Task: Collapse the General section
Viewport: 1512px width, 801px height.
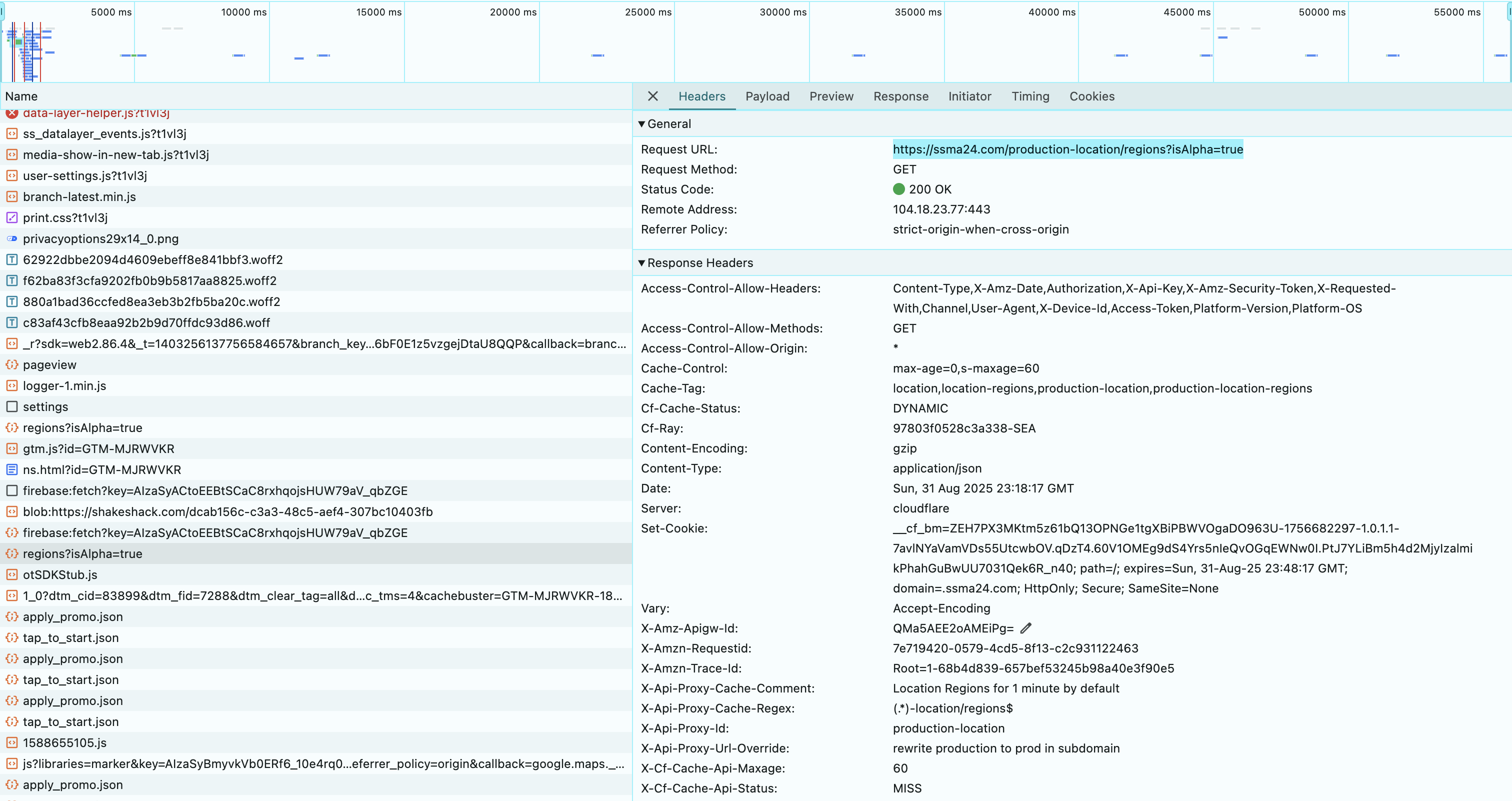Action: coord(641,124)
